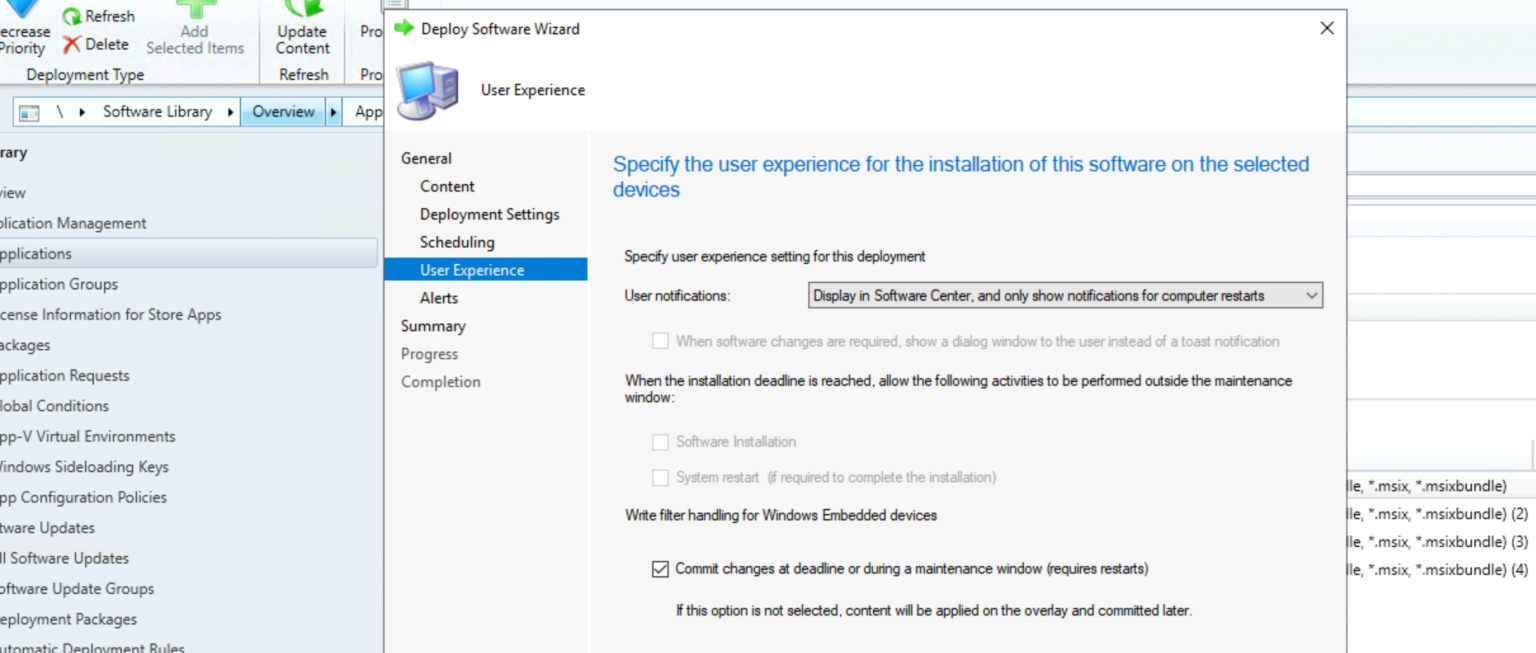
Task: Select All Software Updates node
Action: coord(64,558)
